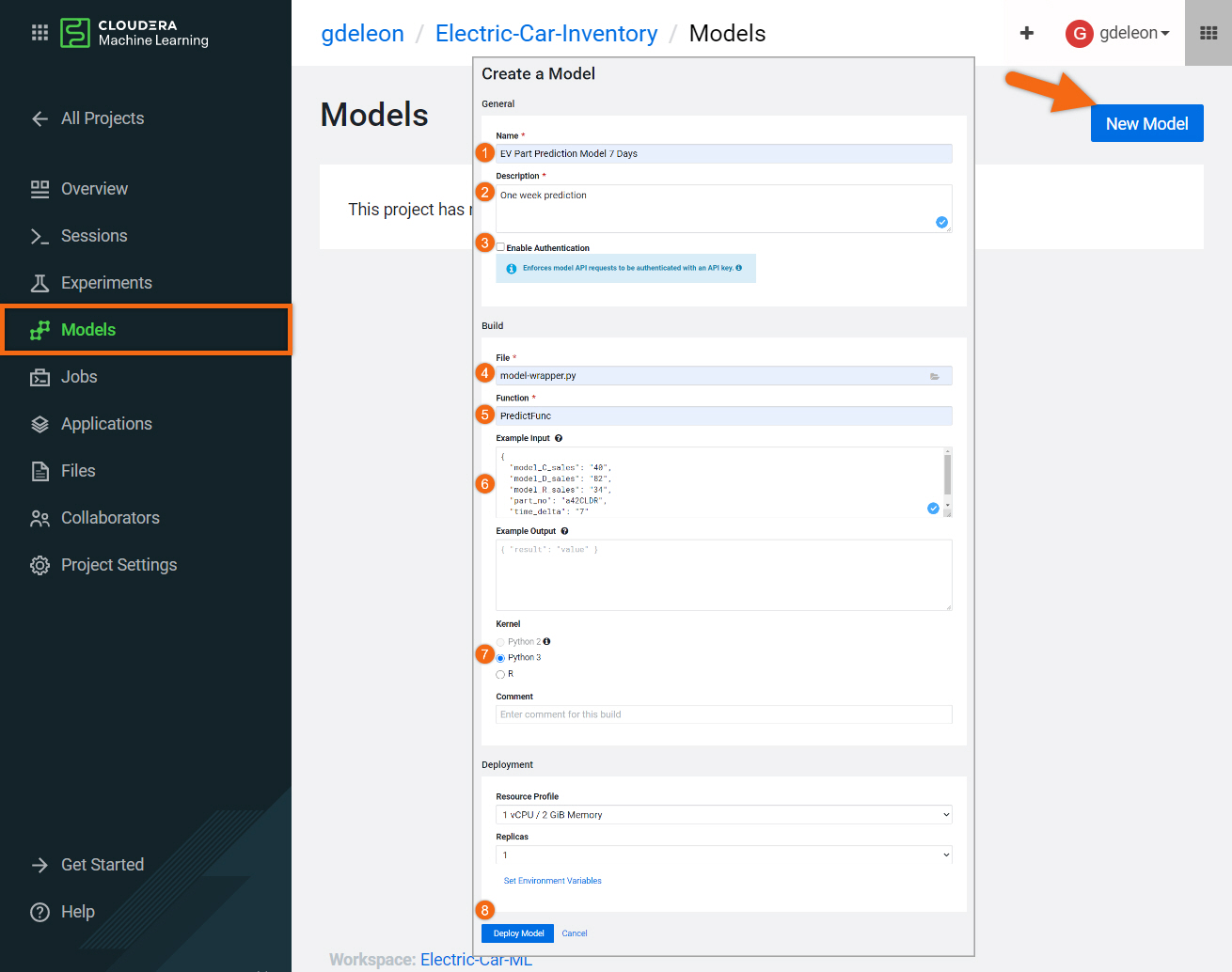Viewport: 1232px width, 972px height.
Task: Click the Help question mark icon
Action: pyautogui.click(x=39, y=912)
